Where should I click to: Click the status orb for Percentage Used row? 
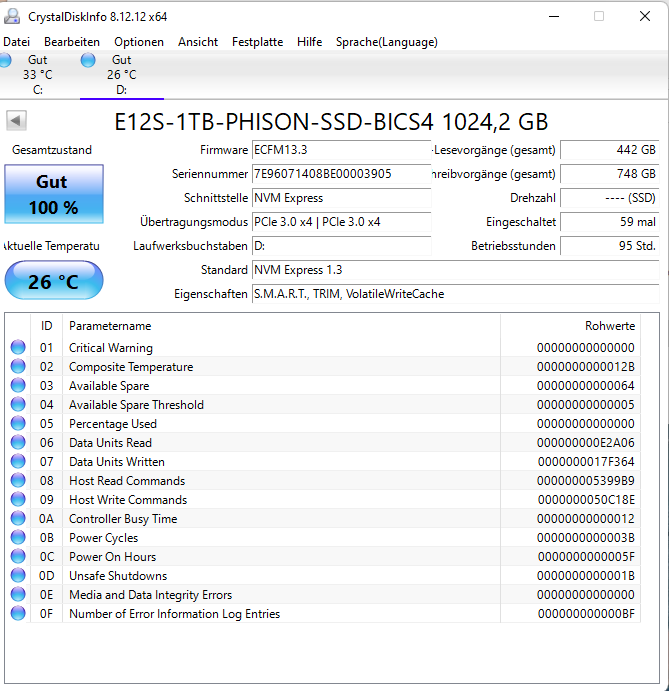pyautogui.click(x=18, y=423)
